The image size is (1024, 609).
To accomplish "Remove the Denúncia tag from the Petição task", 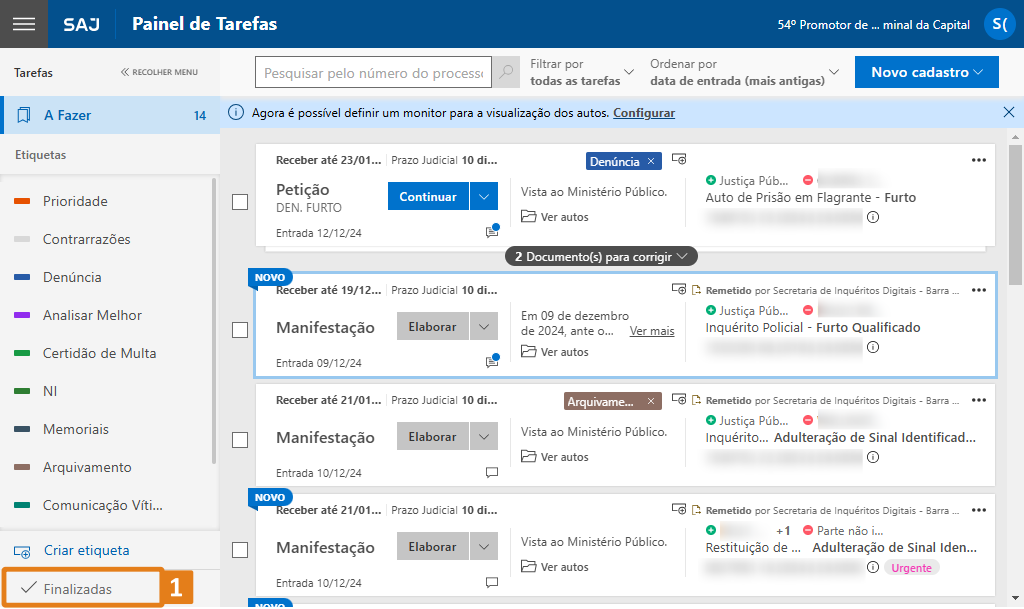I will (651, 161).
